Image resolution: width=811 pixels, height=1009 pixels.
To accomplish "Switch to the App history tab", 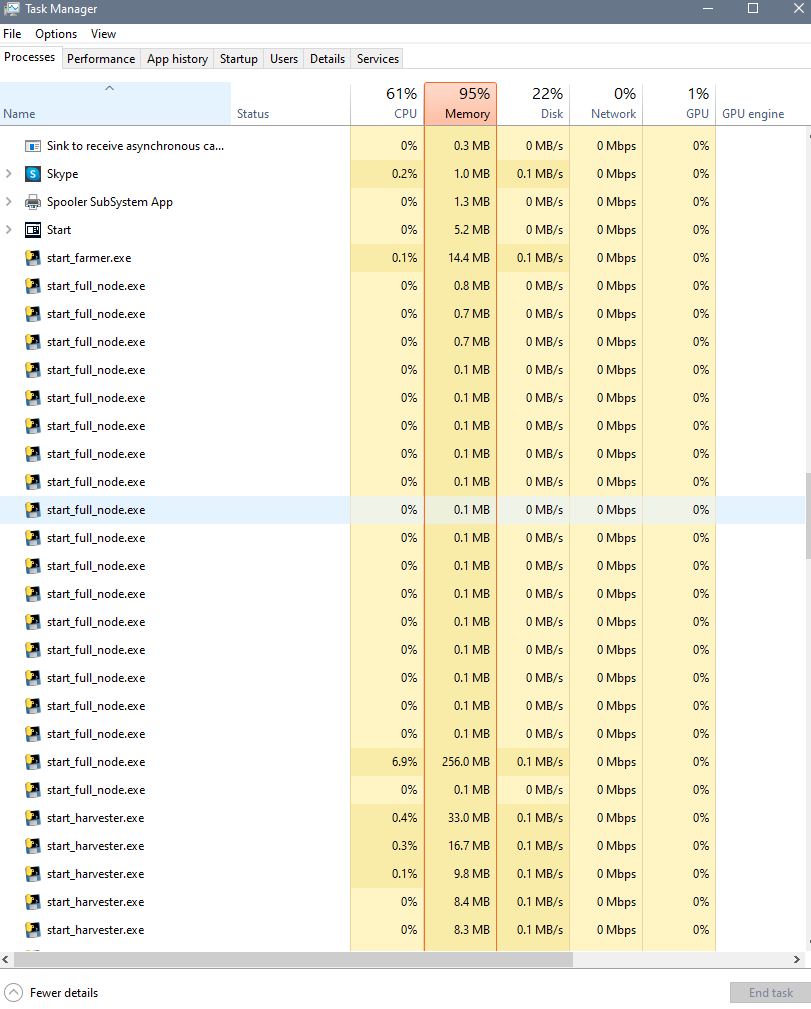I will coord(177,59).
